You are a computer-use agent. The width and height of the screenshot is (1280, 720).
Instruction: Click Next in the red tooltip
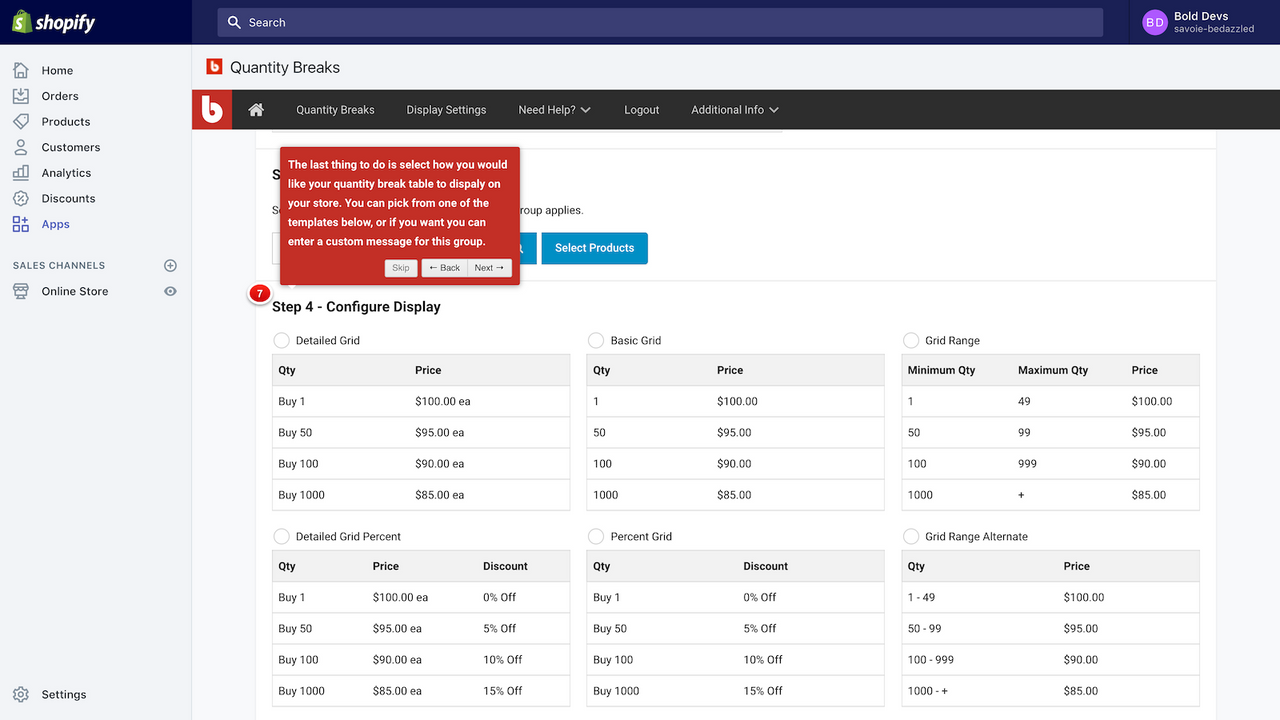point(489,268)
